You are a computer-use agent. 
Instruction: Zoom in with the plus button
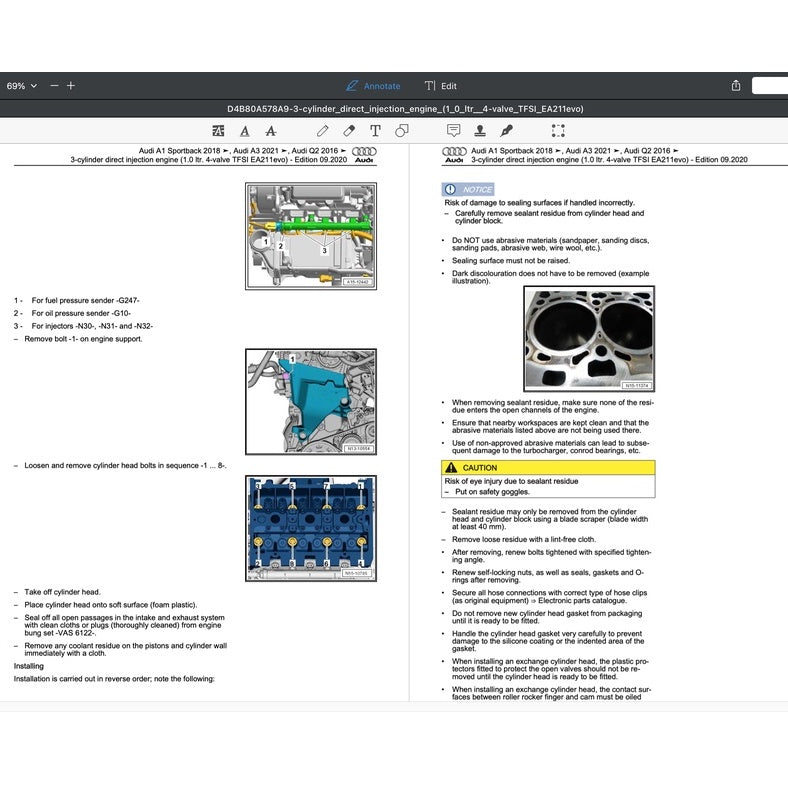pyautogui.click(x=71, y=86)
